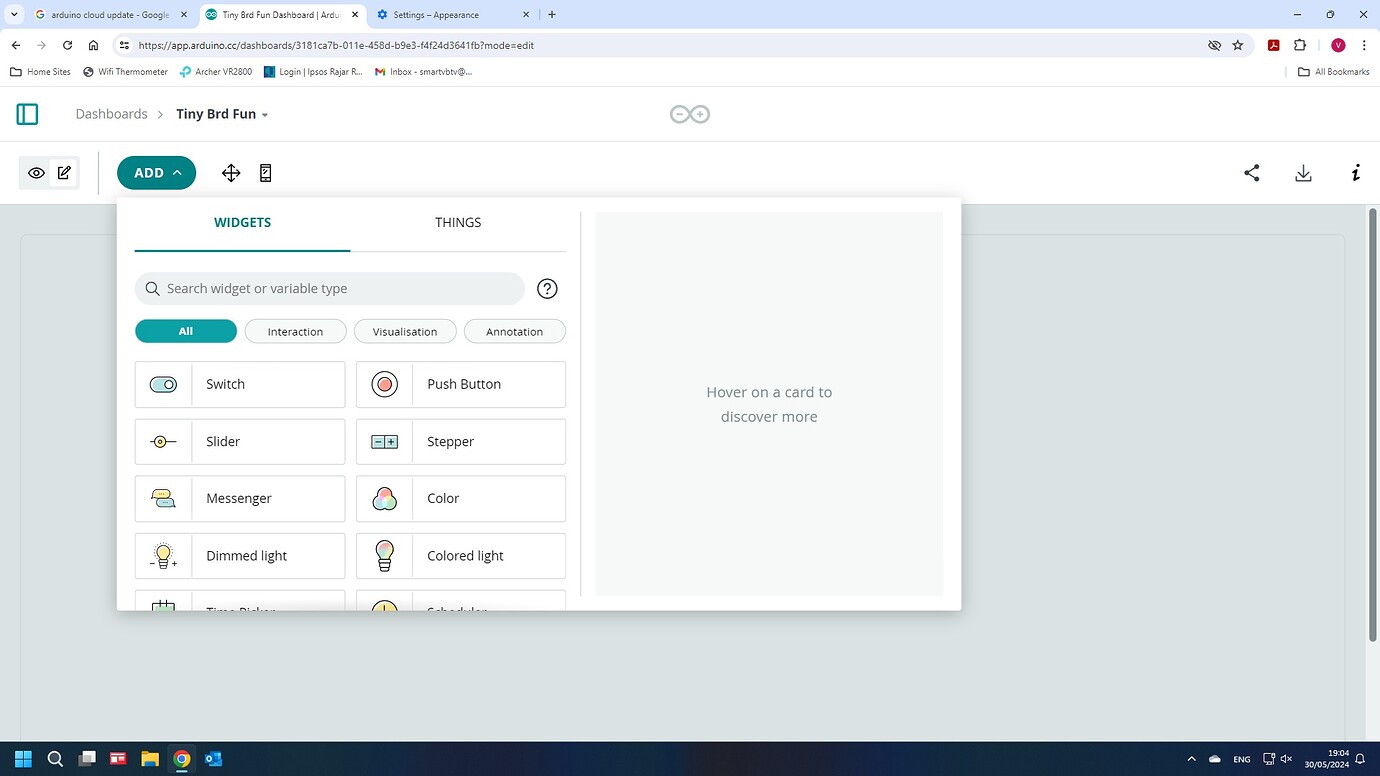Click the widget search input field
This screenshot has height=776, width=1380.
(x=330, y=288)
